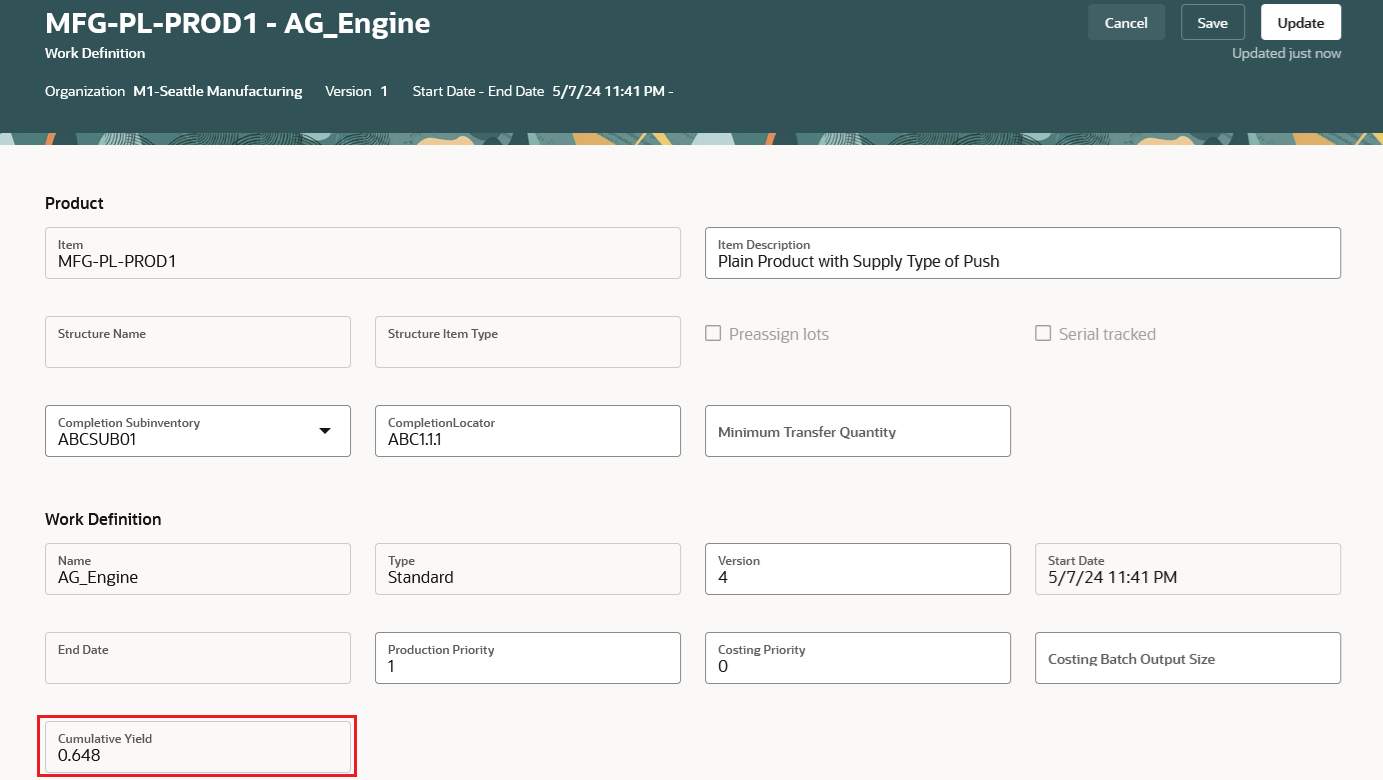Image resolution: width=1383 pixels, height=780 pixels.
Task: Click the Updated just now status text
Action: click(x=1286, y=53)
